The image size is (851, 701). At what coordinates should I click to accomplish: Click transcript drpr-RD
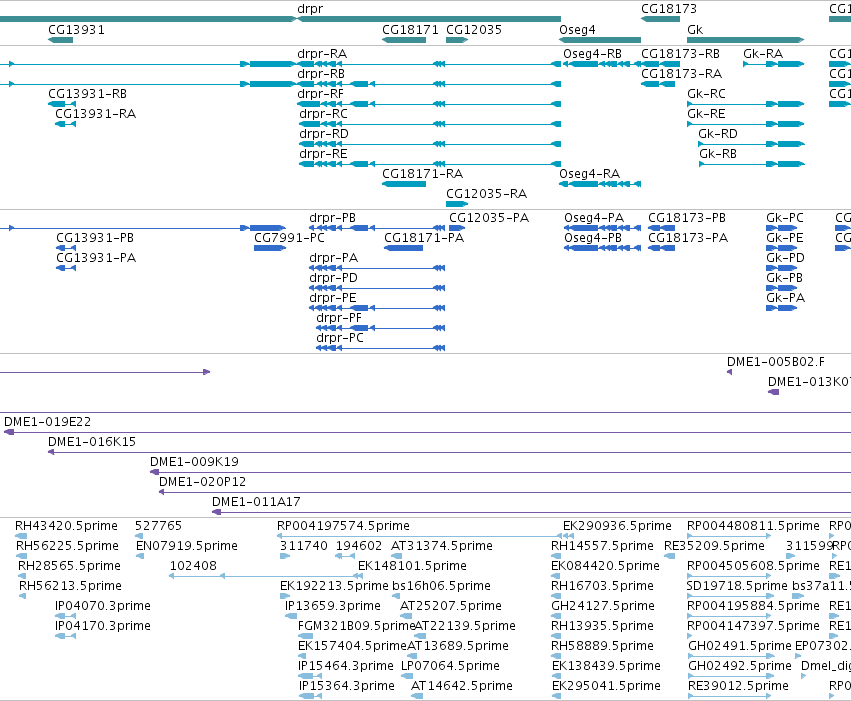(x=324, y=134)
